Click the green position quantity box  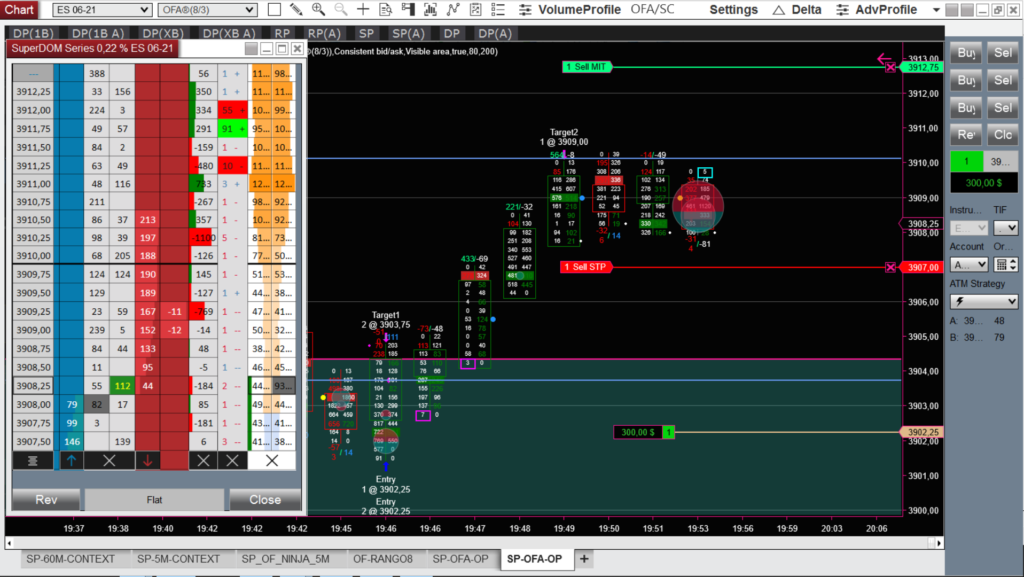point(967,161)
